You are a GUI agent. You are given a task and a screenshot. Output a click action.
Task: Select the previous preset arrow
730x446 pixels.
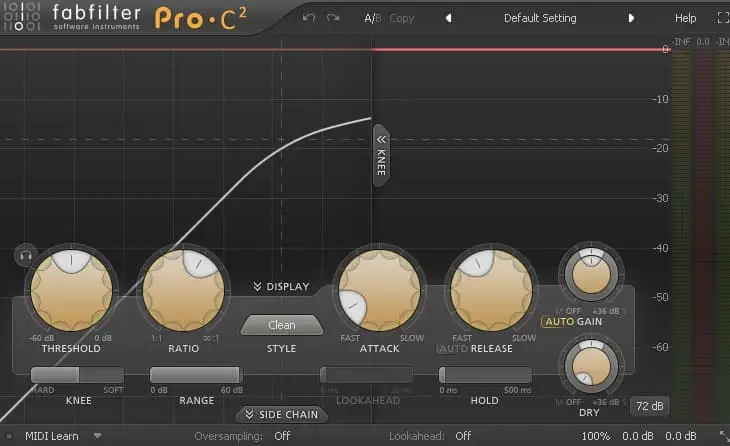[x=448, y=18]
